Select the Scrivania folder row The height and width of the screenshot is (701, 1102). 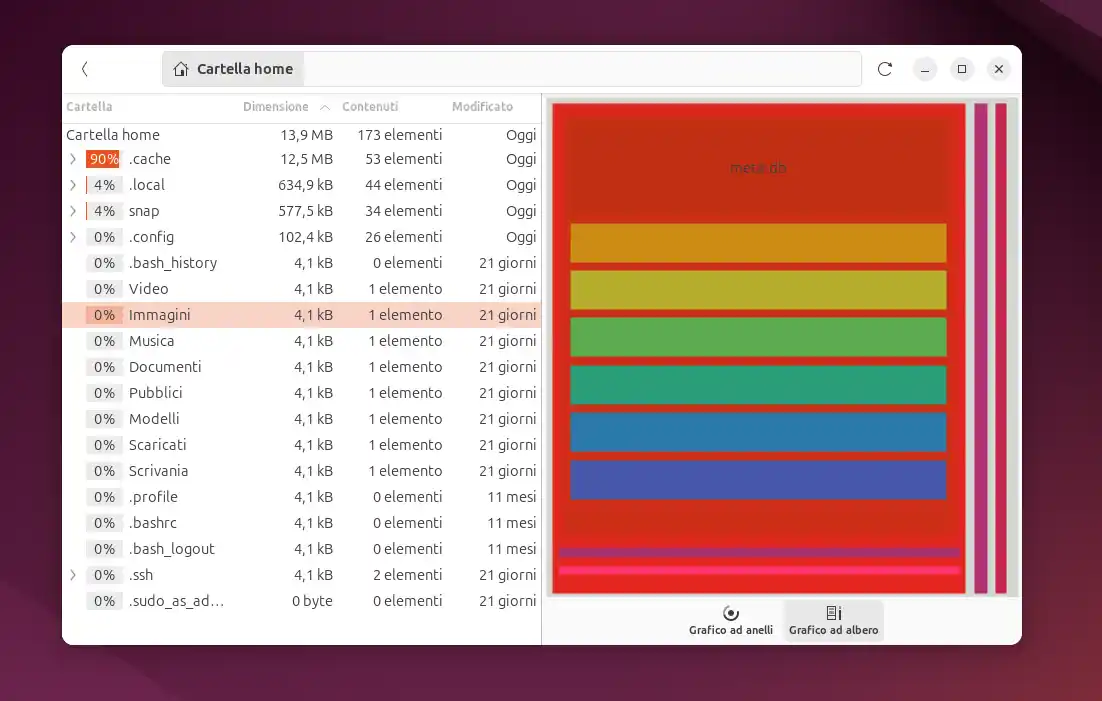tap(302, 471)
